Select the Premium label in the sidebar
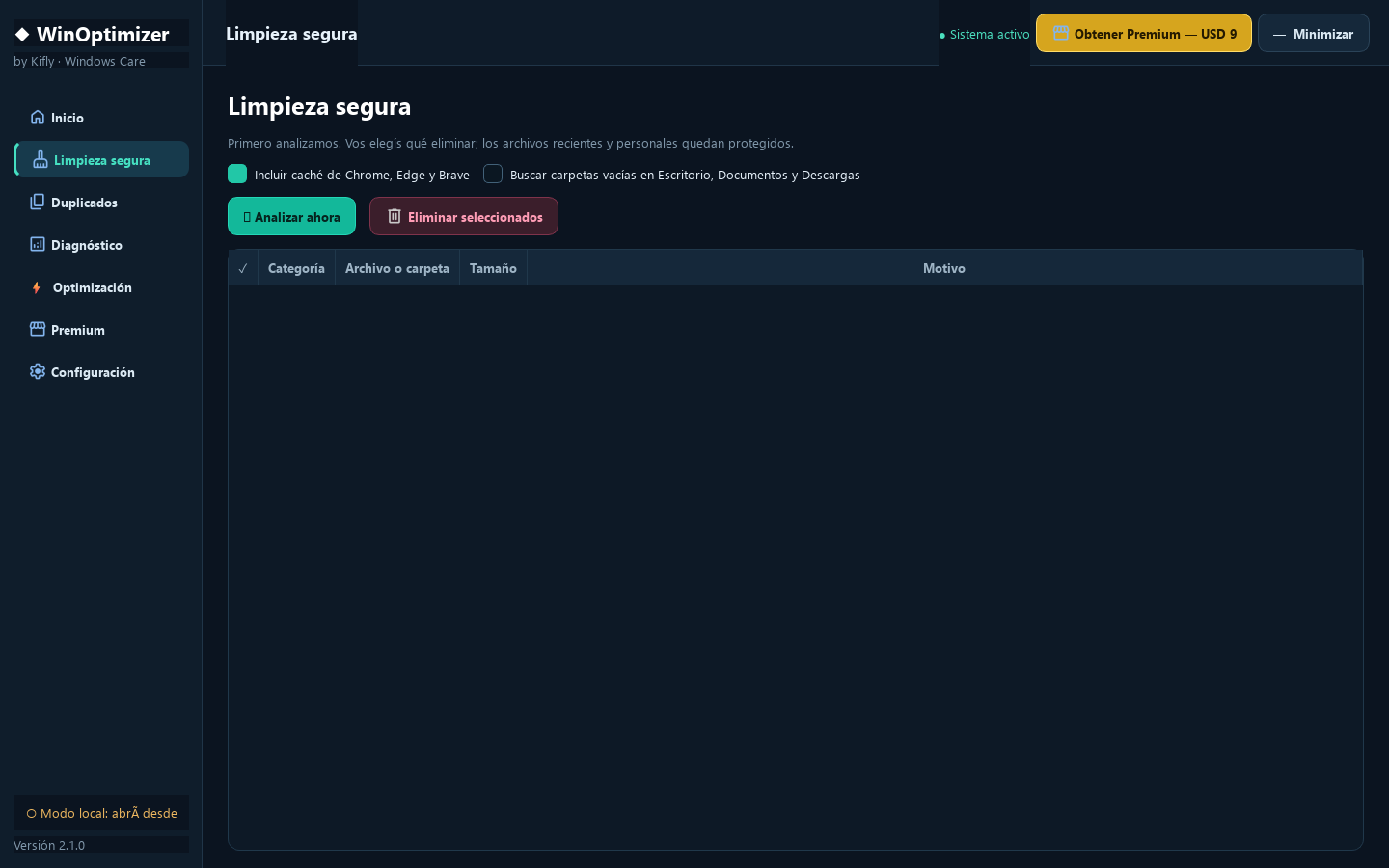The width and height of the screenshot is (1389, 868). 78,330
